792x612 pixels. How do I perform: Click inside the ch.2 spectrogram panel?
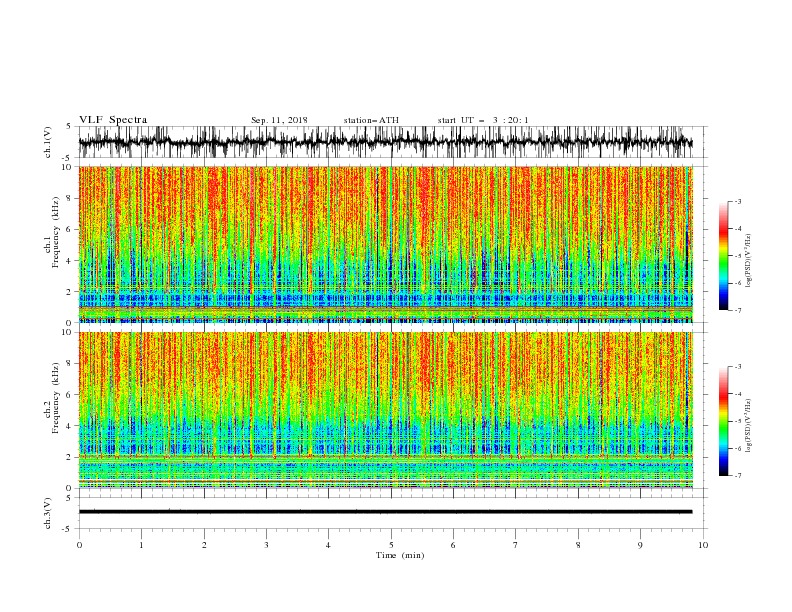click(386, 410)
